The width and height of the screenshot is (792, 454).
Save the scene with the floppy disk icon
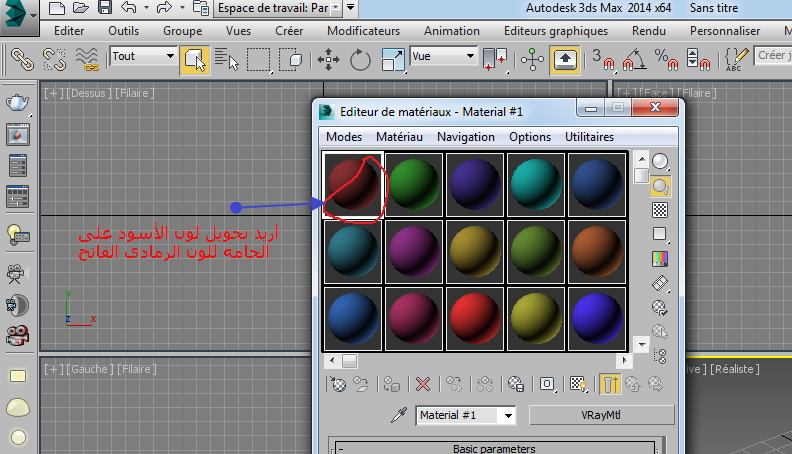pyautogui.click(x=105, y=8)
